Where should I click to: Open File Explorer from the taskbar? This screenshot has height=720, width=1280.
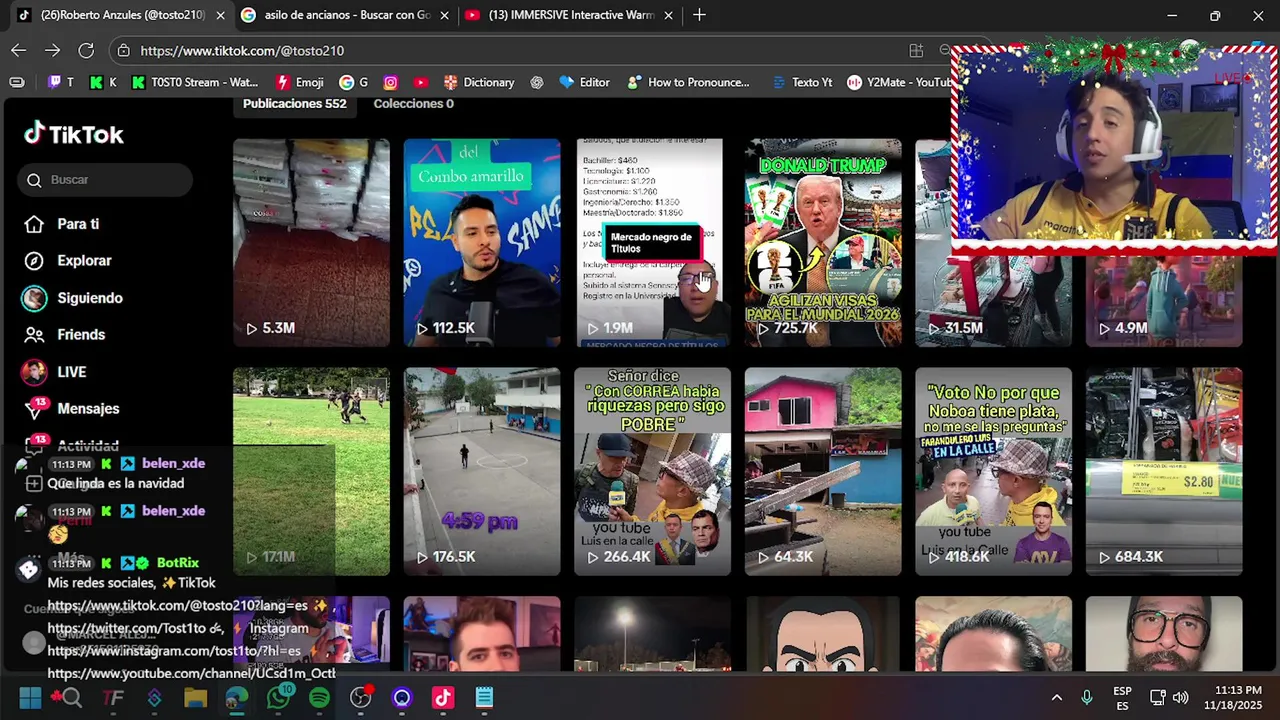tap(195, 698)
